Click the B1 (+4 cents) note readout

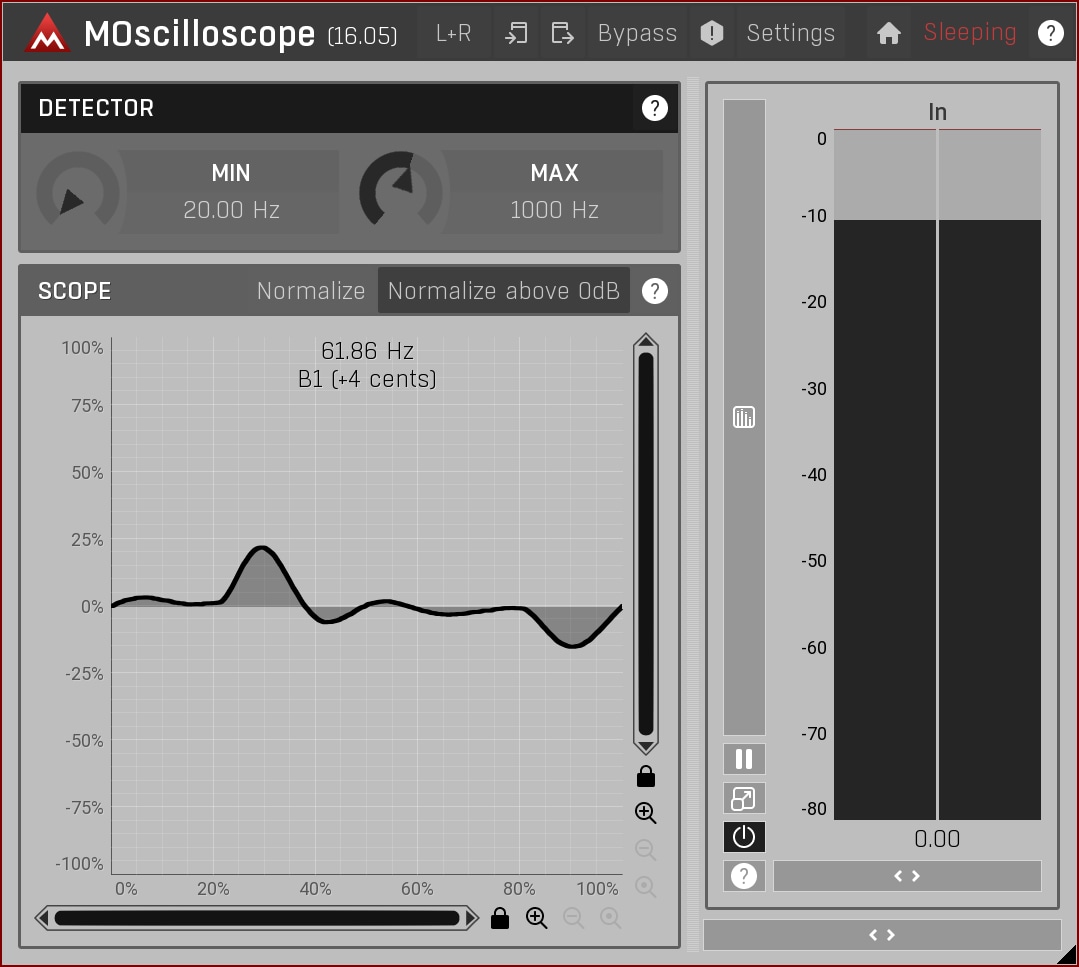367,379
